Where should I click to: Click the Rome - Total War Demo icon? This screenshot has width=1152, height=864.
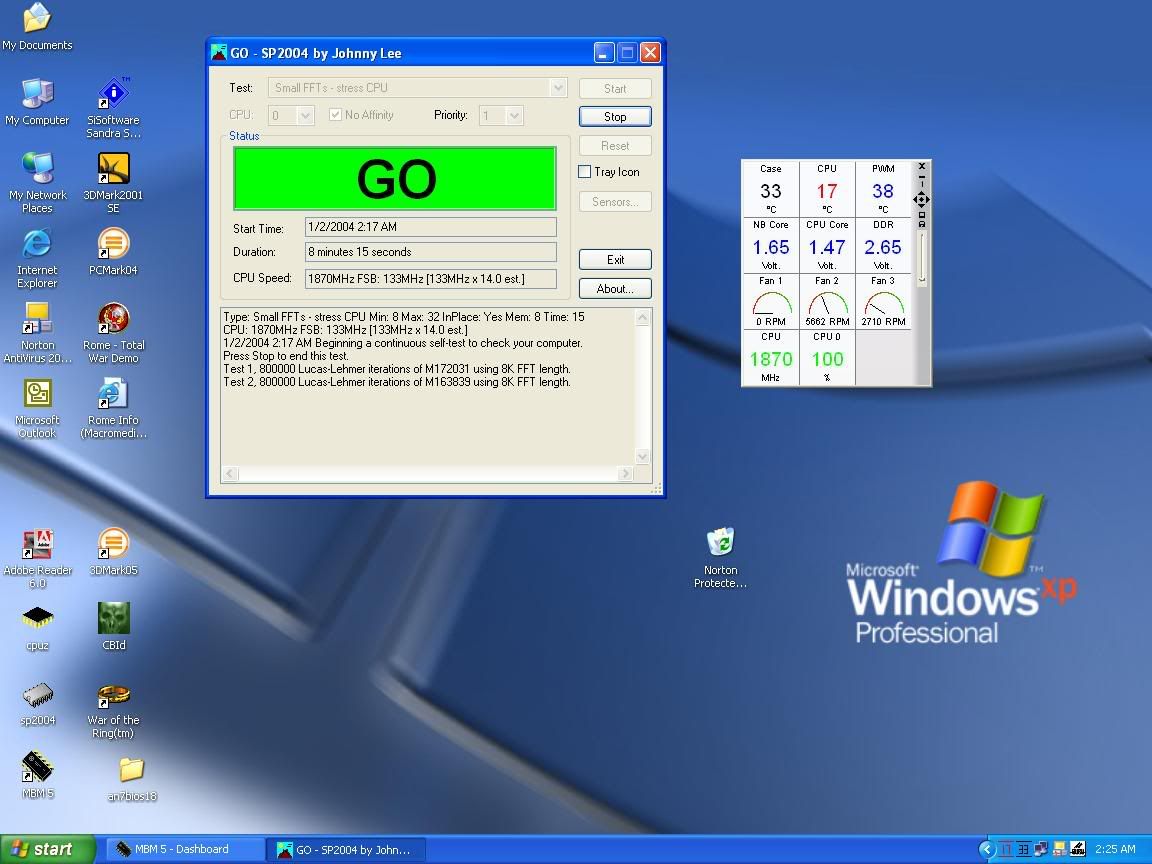pyautogui.click(x=113, y=319)
